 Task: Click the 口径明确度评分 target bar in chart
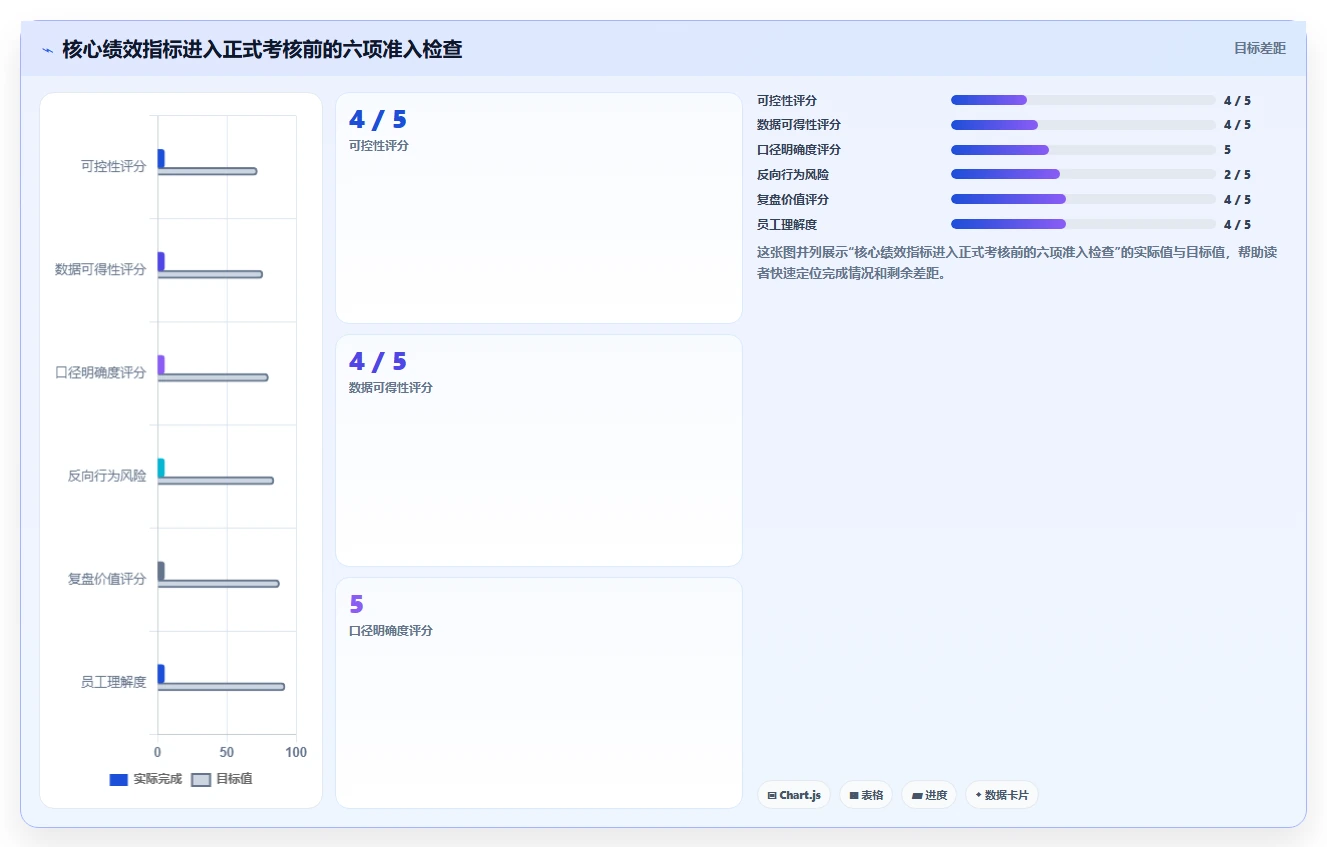[213, 377]
